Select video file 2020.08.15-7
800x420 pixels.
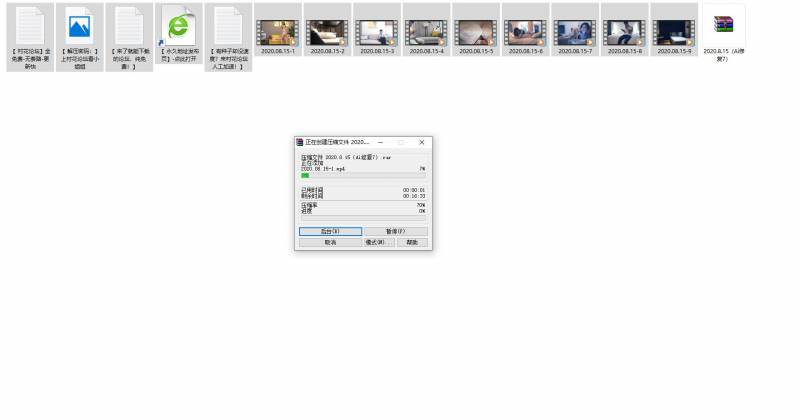(x=574, y=32)
